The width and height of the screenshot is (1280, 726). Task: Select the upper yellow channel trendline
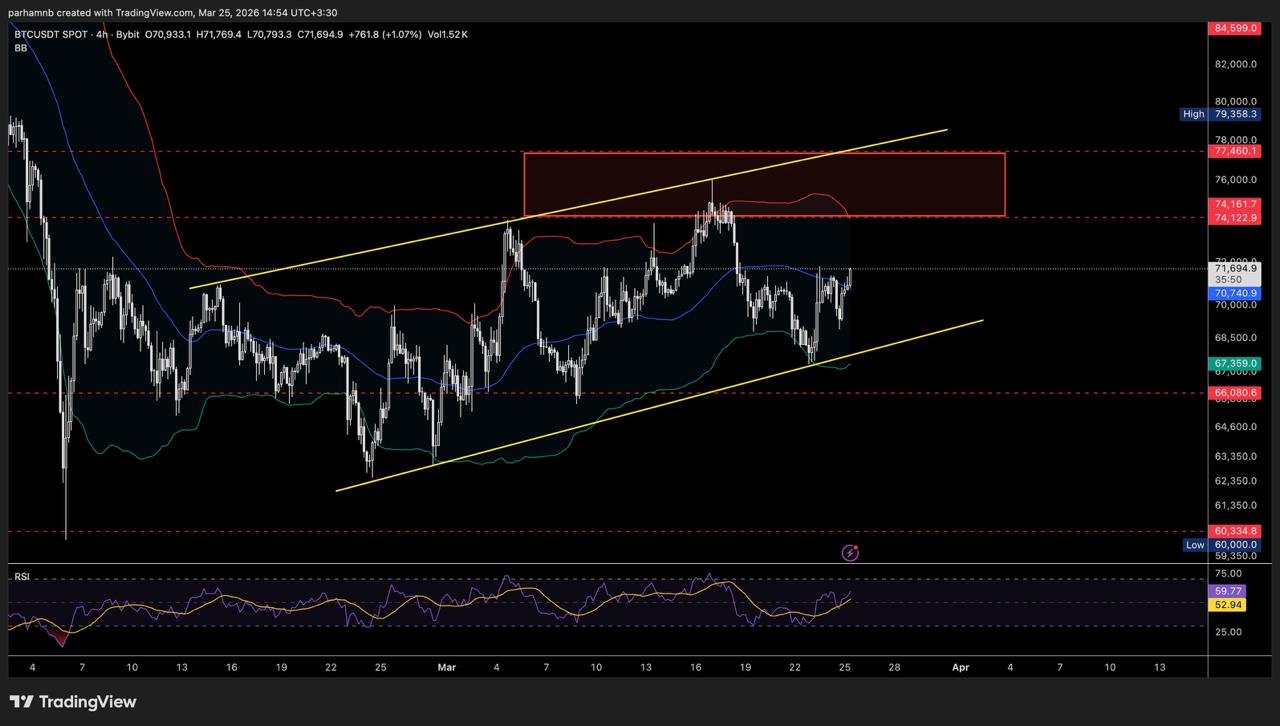pyautogui.click(x=400, y=247)
